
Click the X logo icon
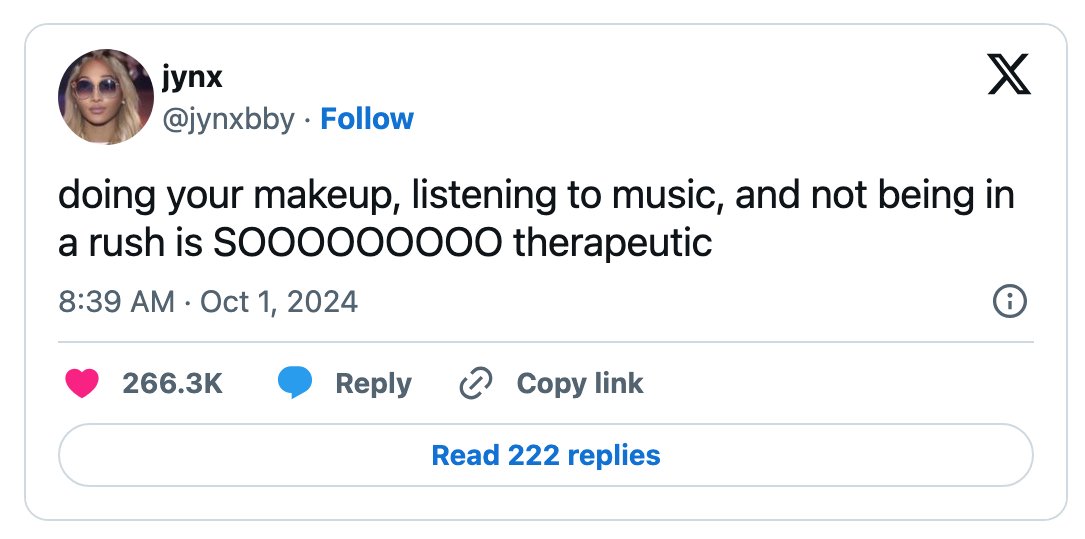tap(1008, 74)
